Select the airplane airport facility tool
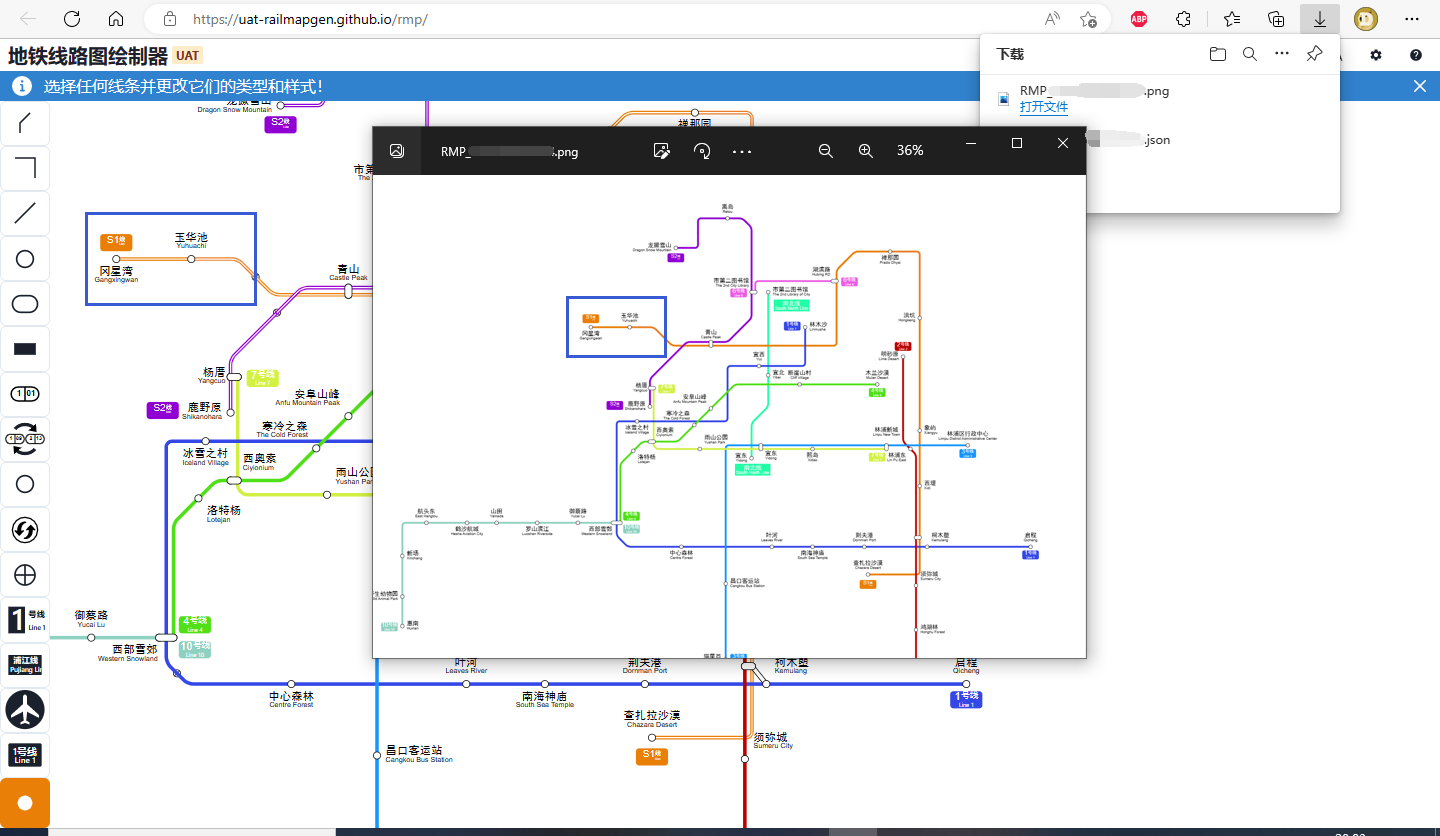Viewport: 1440px width, 836px height. tap(25, 710)
